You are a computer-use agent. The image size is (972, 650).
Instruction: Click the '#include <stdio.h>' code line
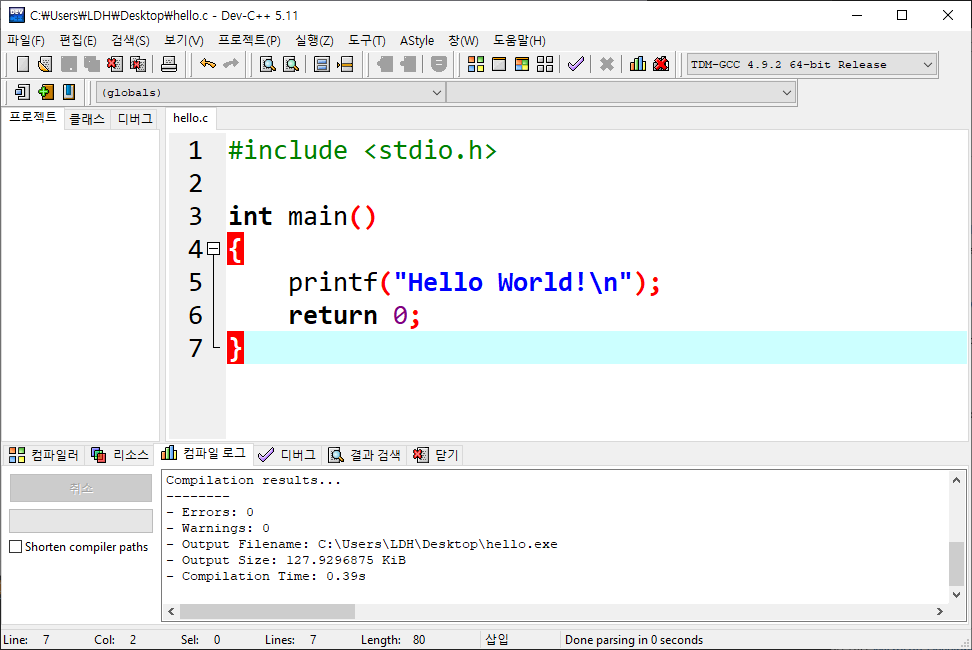coord(363,151)
